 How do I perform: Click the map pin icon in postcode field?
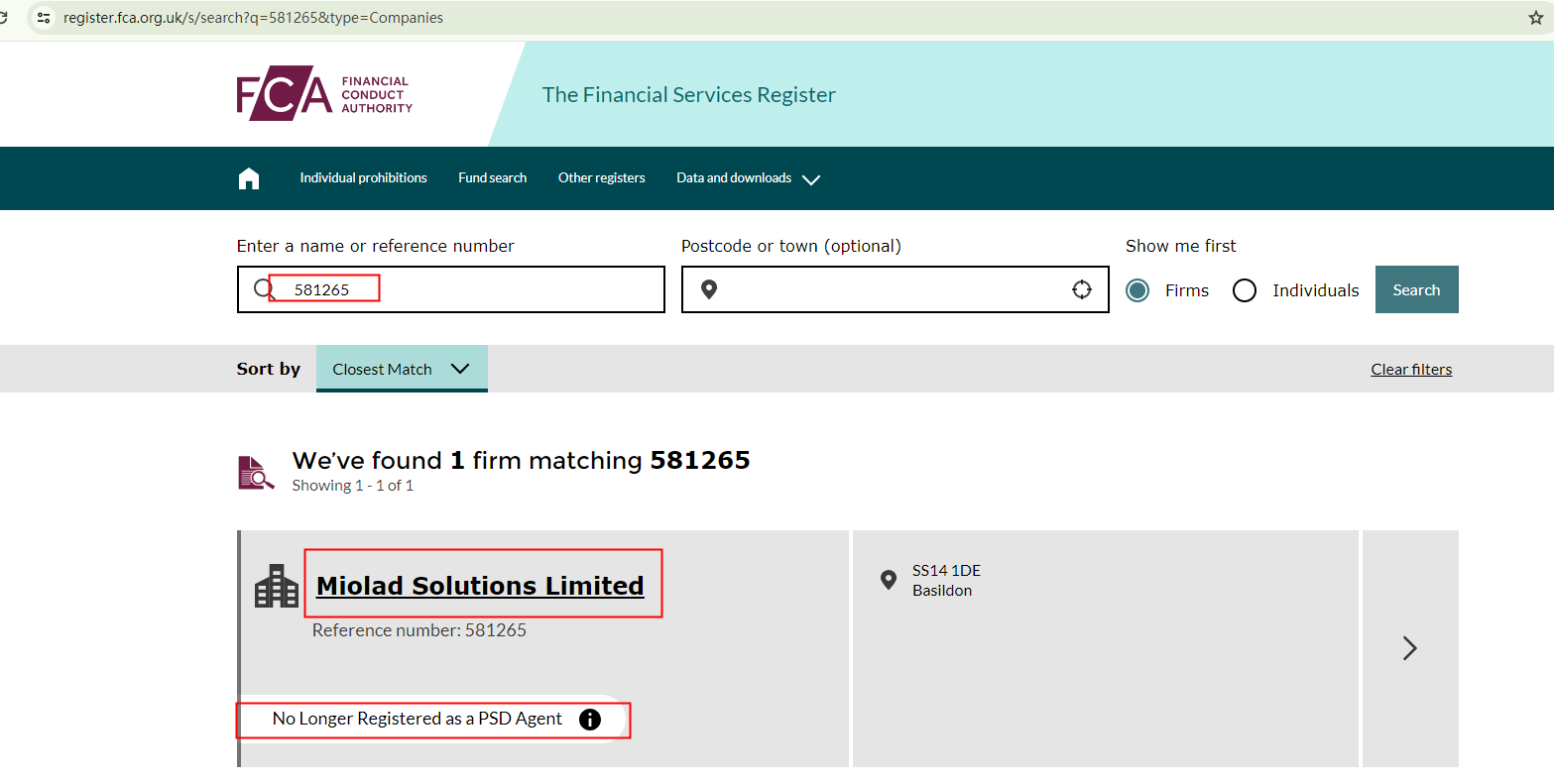tap(708, 289)
